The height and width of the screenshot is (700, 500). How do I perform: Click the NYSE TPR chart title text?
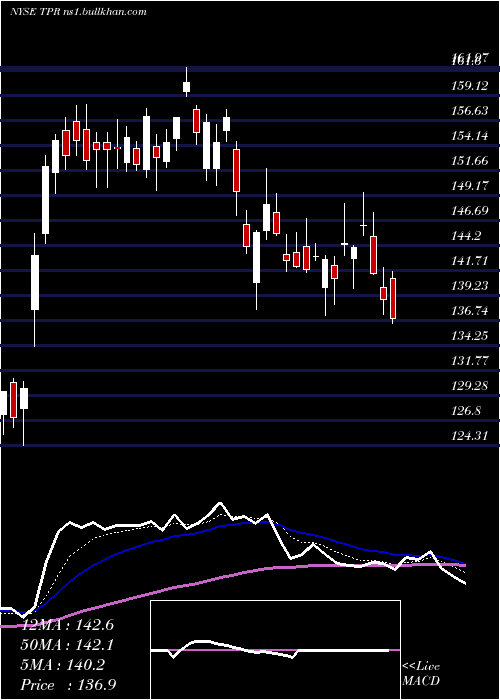coord(78,12)
